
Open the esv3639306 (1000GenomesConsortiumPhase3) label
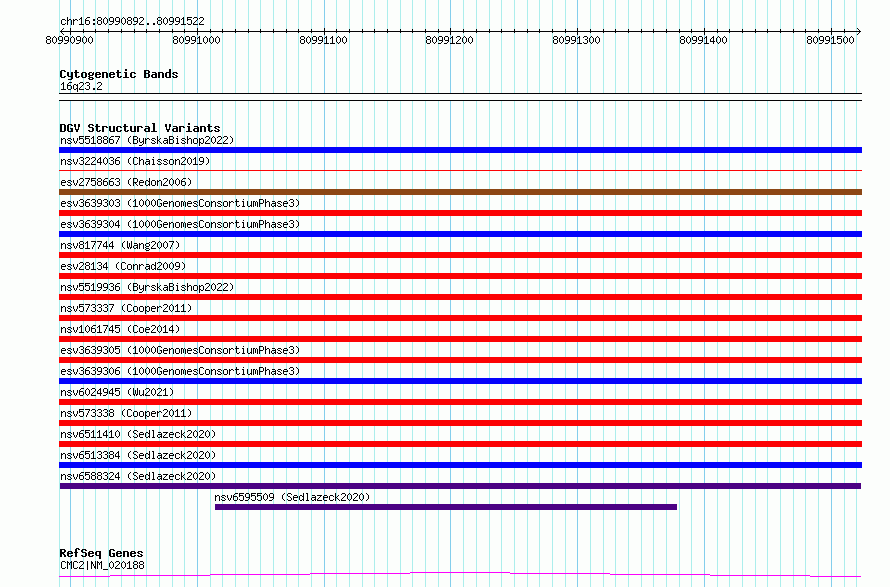180,371
